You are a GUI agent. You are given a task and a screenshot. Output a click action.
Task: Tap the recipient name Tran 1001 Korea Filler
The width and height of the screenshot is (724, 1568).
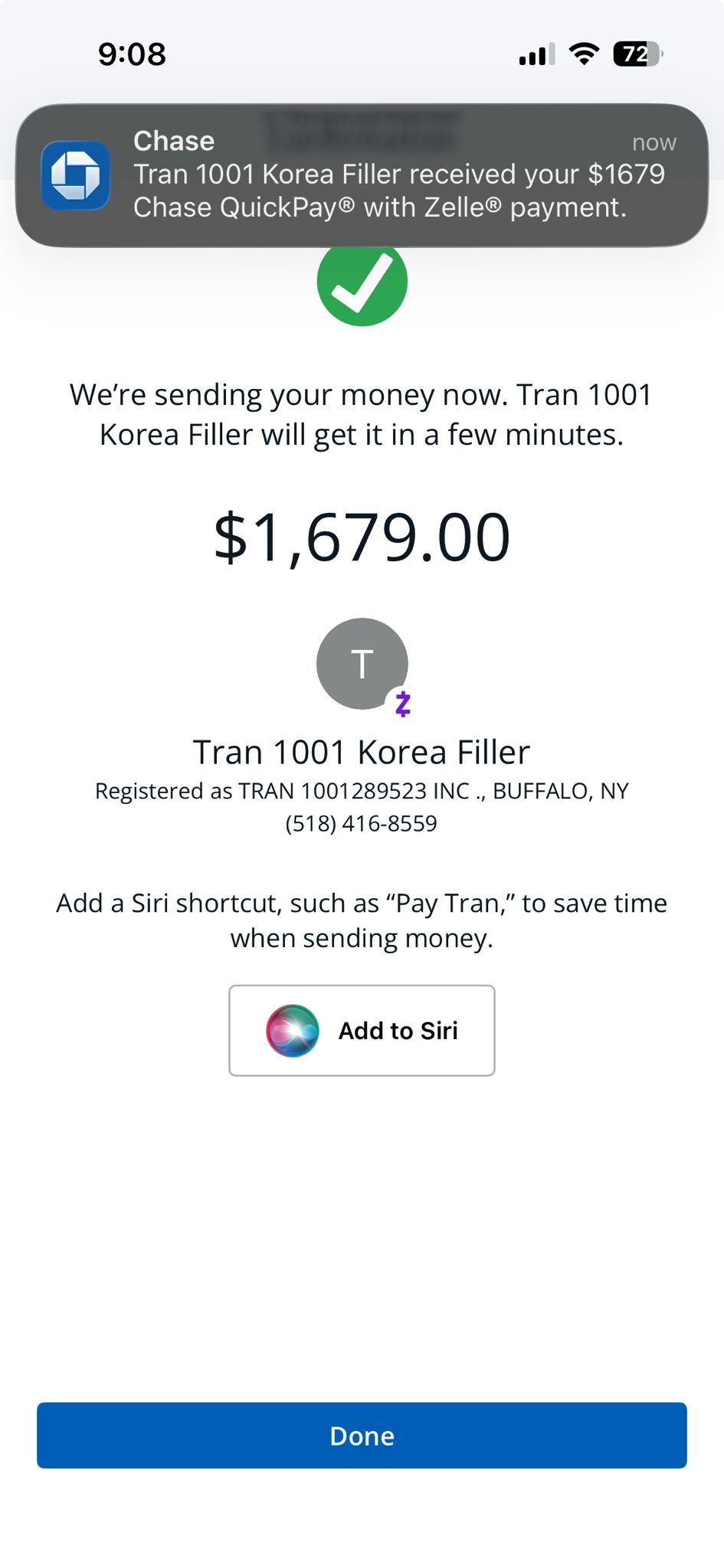coord(361,752)
